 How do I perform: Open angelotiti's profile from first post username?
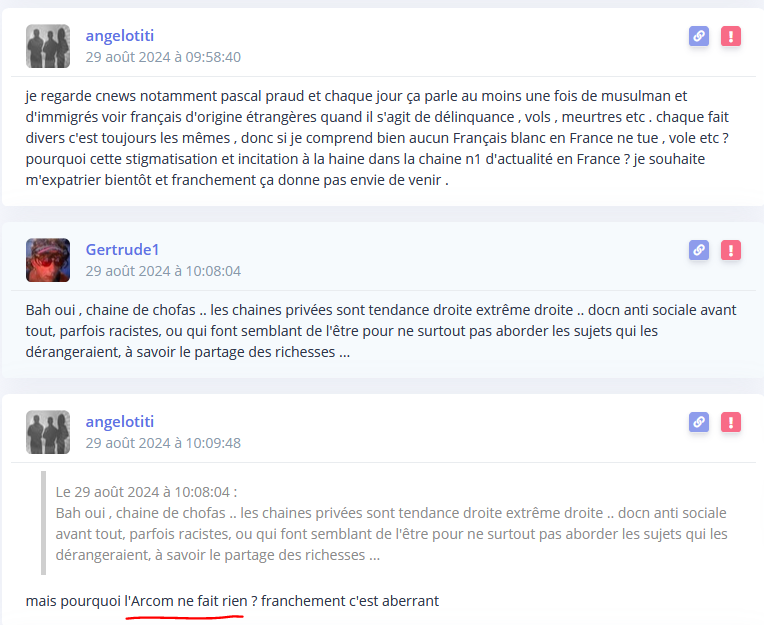pyautogui.click(x=120, y=36)
